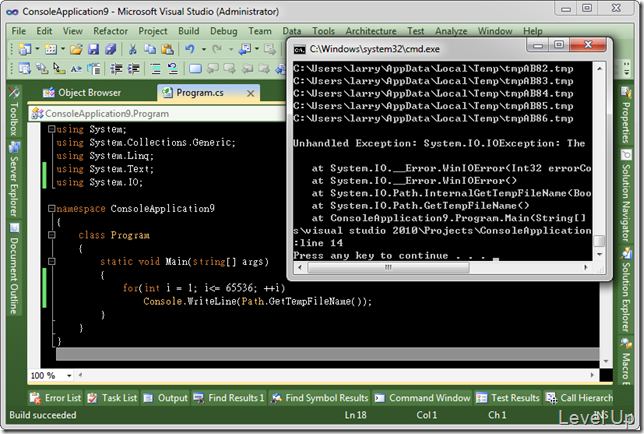This screenshot has width=644, height=434.
Task: Open the File menu
Action: (18, 31)
